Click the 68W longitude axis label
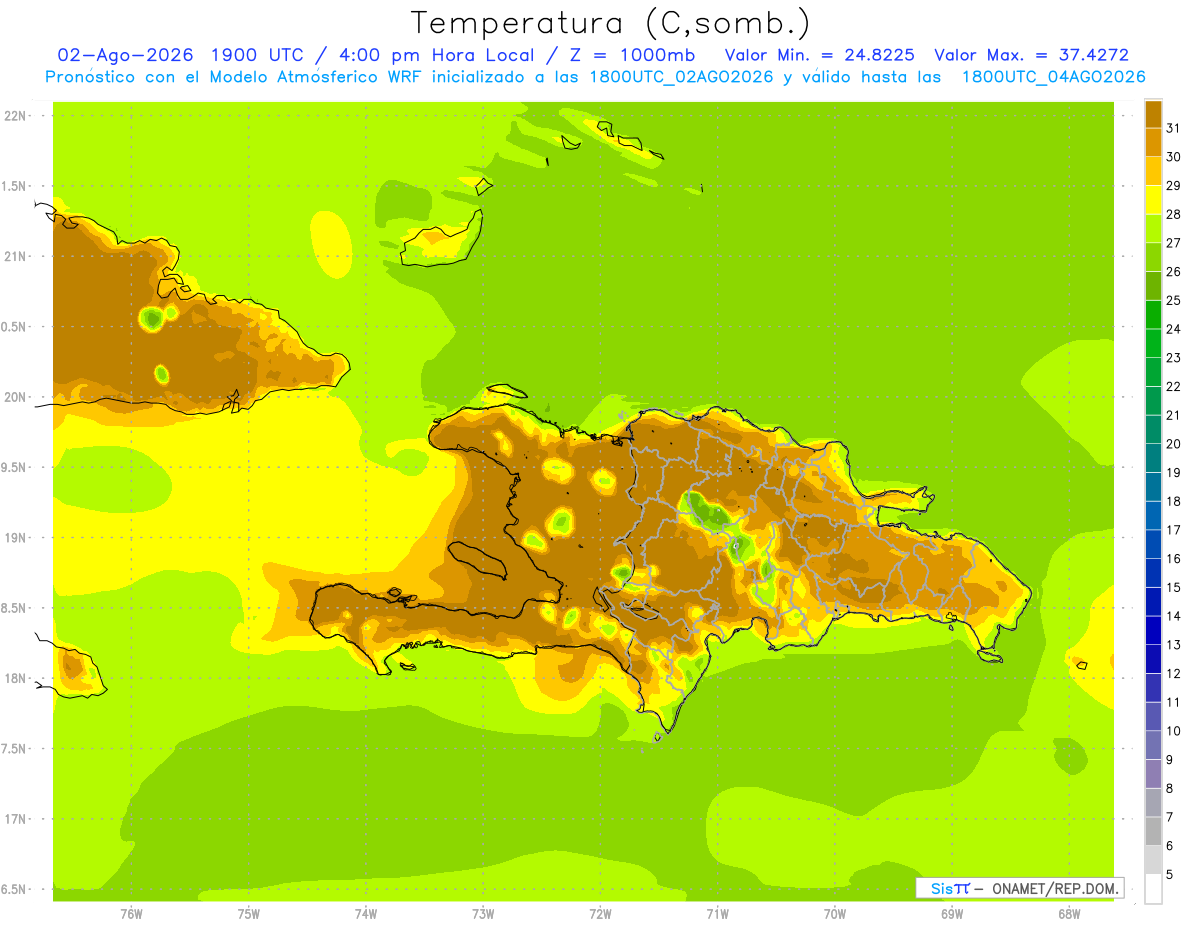The image size is (1200, 927). click(x=1069, y=914)
